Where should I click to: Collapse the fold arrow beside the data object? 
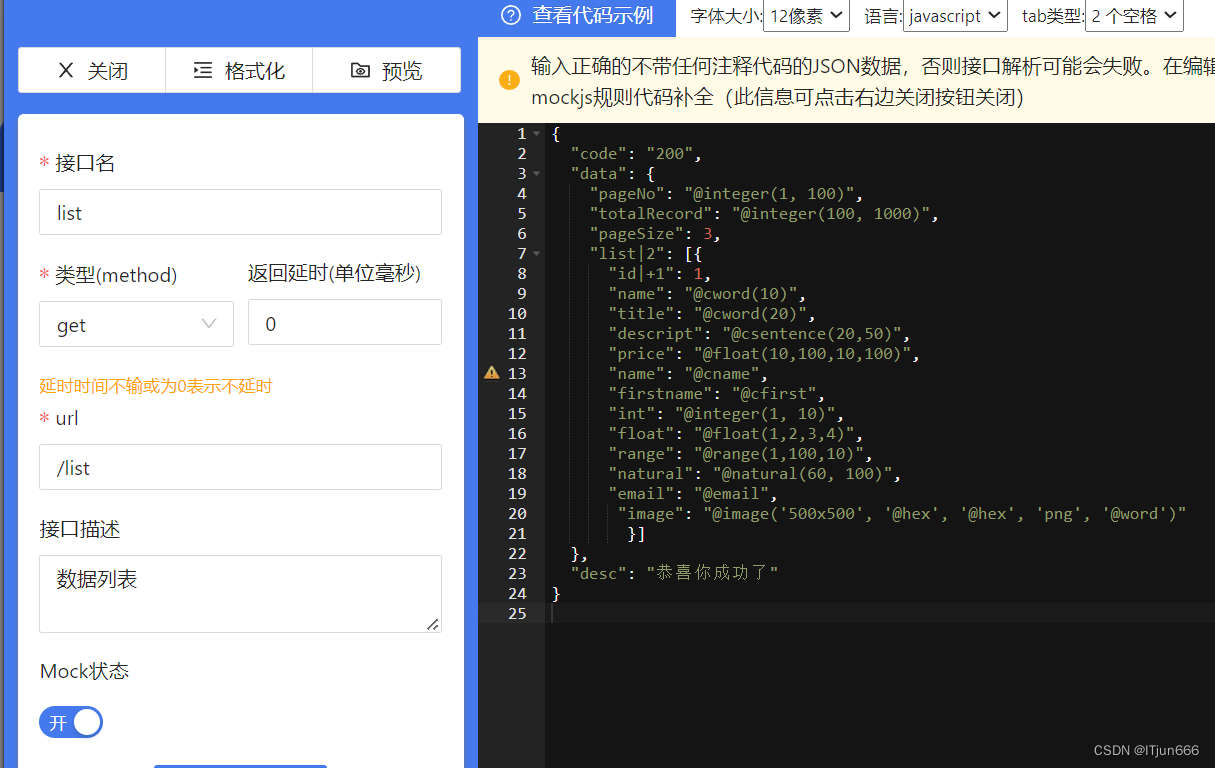click(x=537, y=172)
